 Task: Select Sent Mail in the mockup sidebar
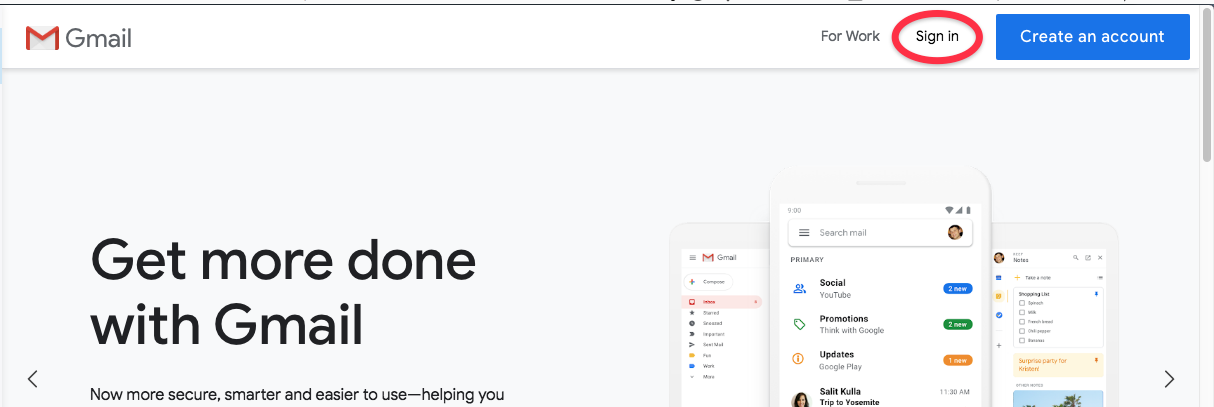[708, 344]
